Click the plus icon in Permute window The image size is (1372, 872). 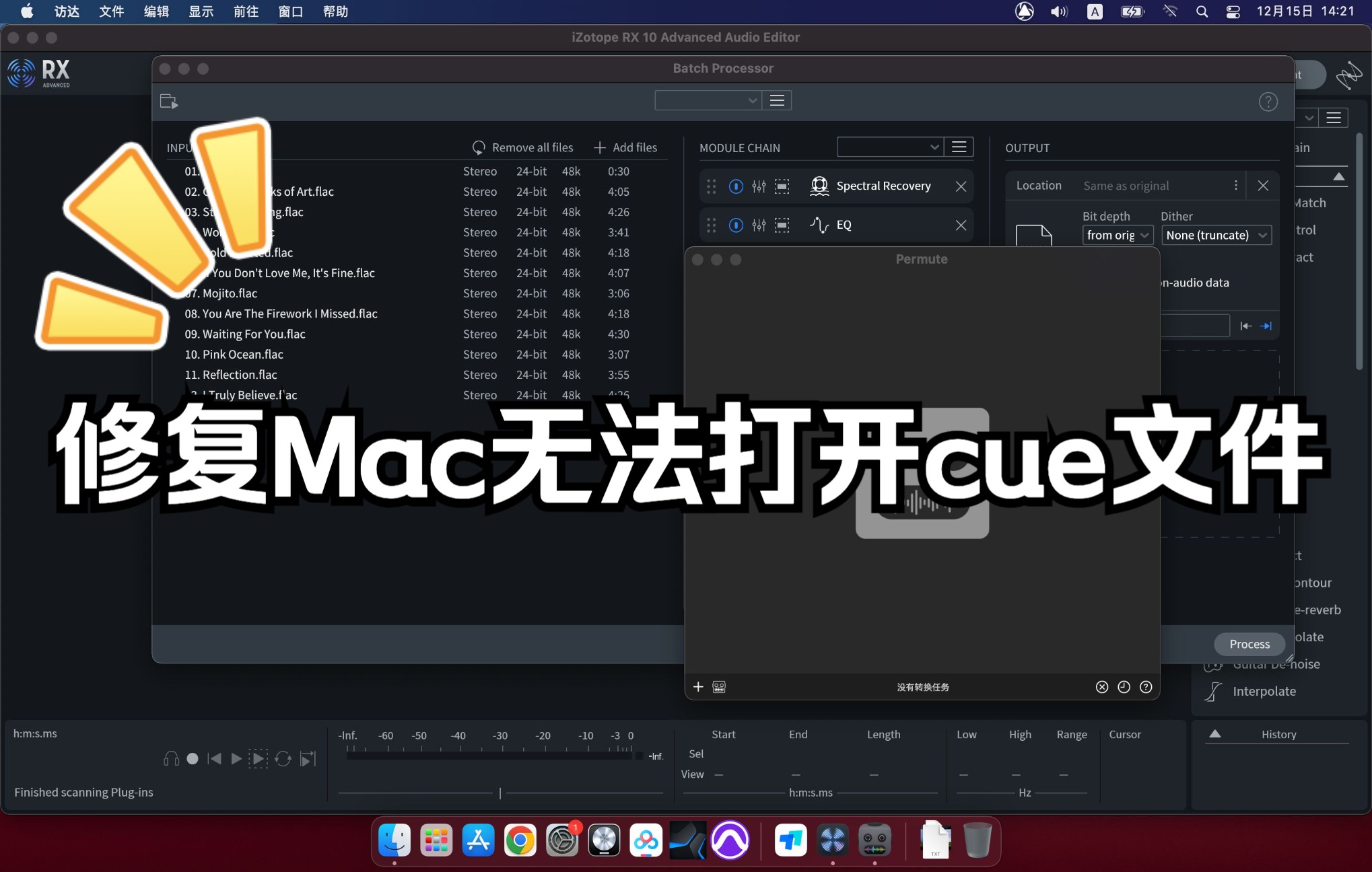(x=698, y=687)
